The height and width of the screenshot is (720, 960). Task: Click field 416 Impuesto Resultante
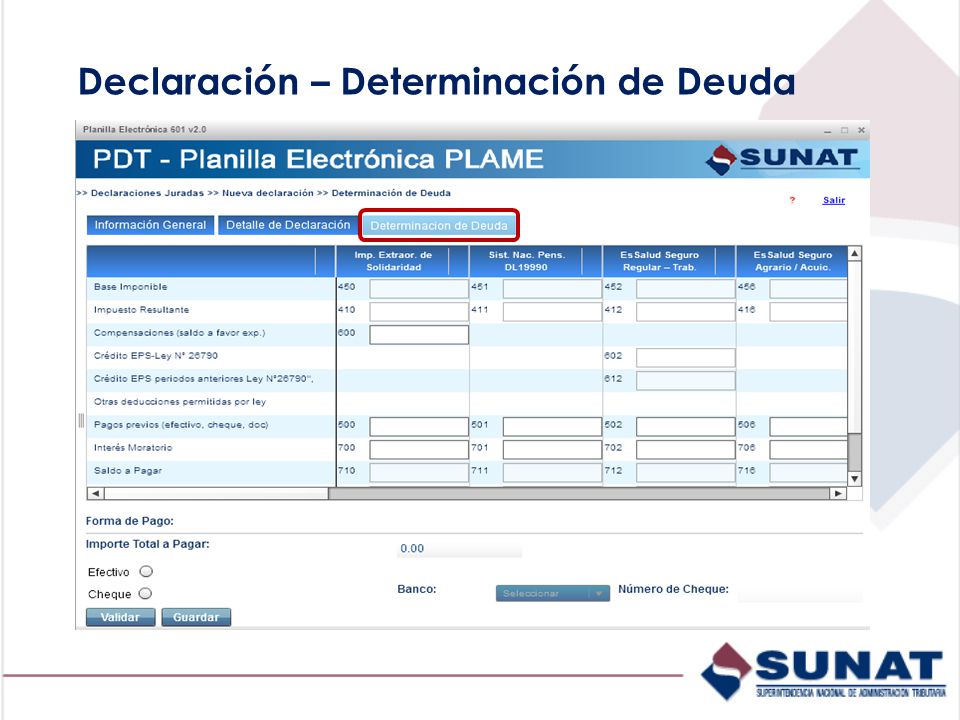click(808, 312)
